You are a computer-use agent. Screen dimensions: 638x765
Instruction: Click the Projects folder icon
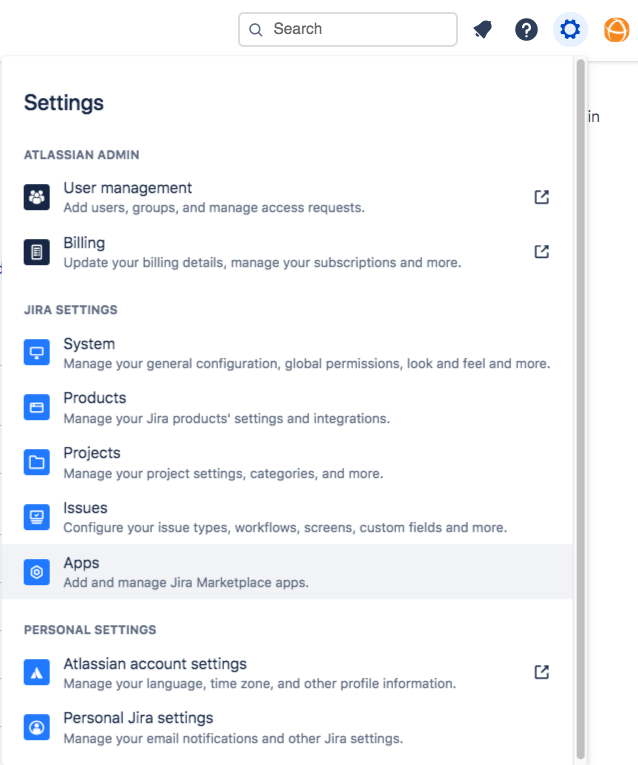point(37,462)
